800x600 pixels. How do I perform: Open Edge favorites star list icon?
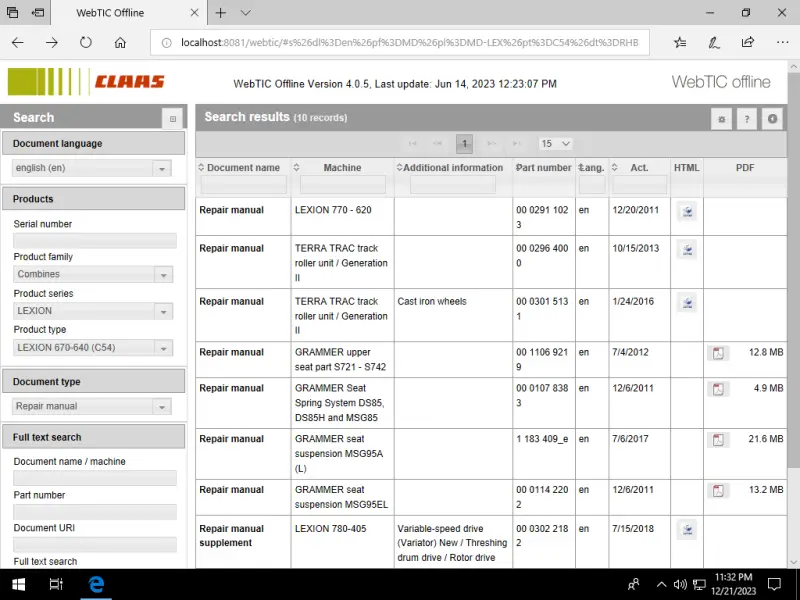point(680,43)
